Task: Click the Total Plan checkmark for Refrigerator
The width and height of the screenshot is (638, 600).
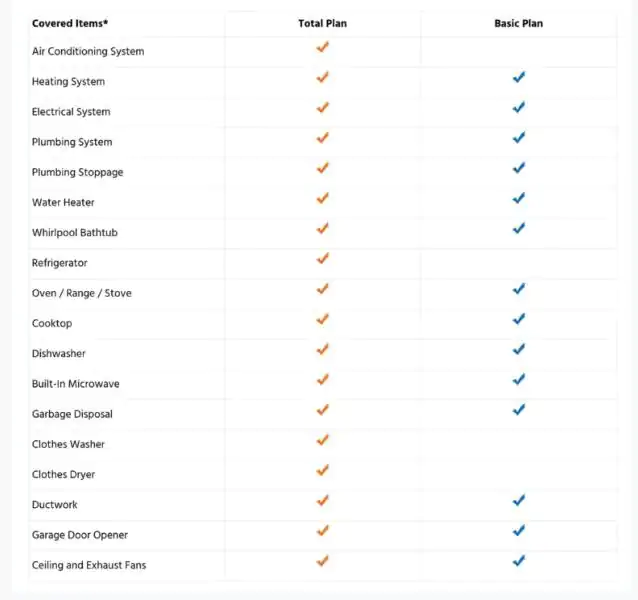Action: click(x=323, y=259)
